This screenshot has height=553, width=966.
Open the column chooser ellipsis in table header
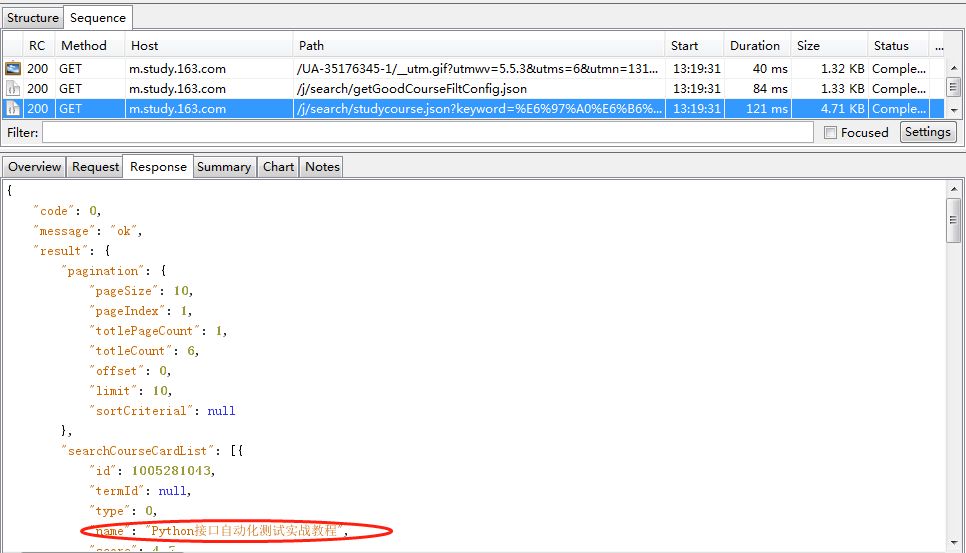939,46
